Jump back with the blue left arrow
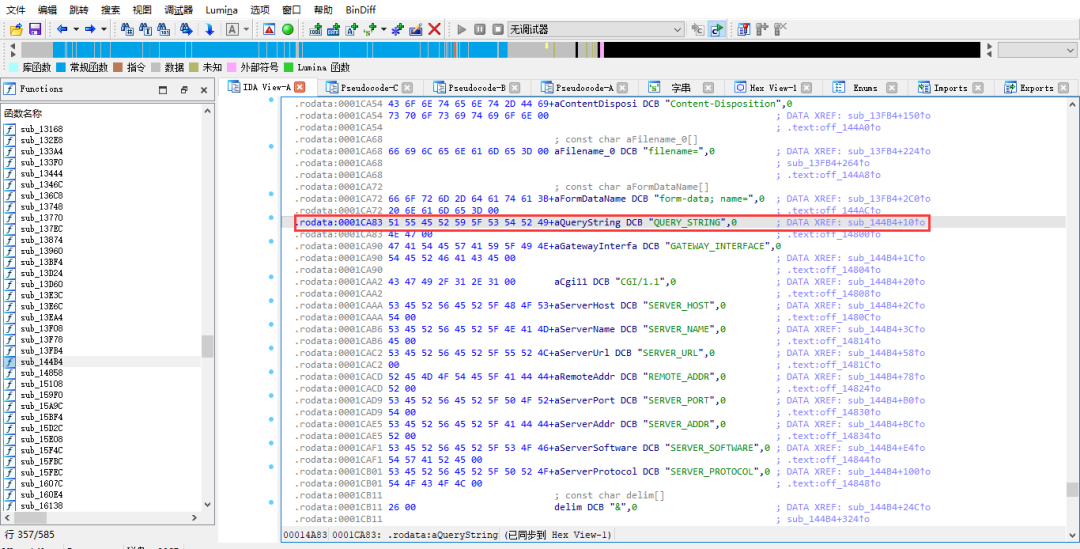The image size is (1080, 549). coord(63,30)
